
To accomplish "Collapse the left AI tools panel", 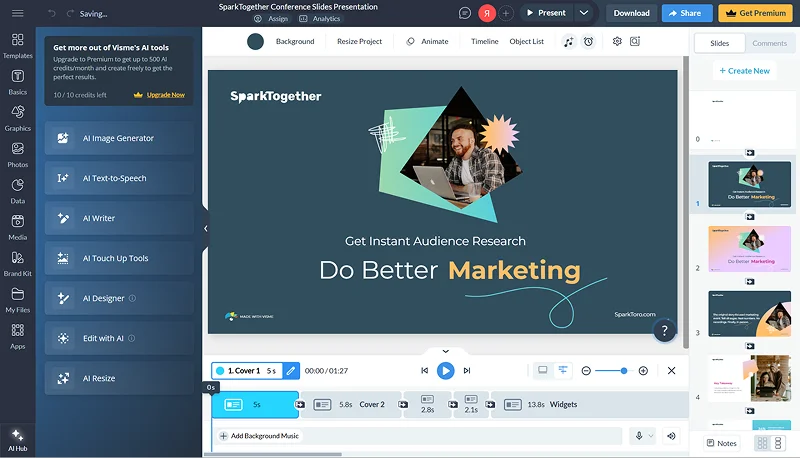I will [205, 229].
